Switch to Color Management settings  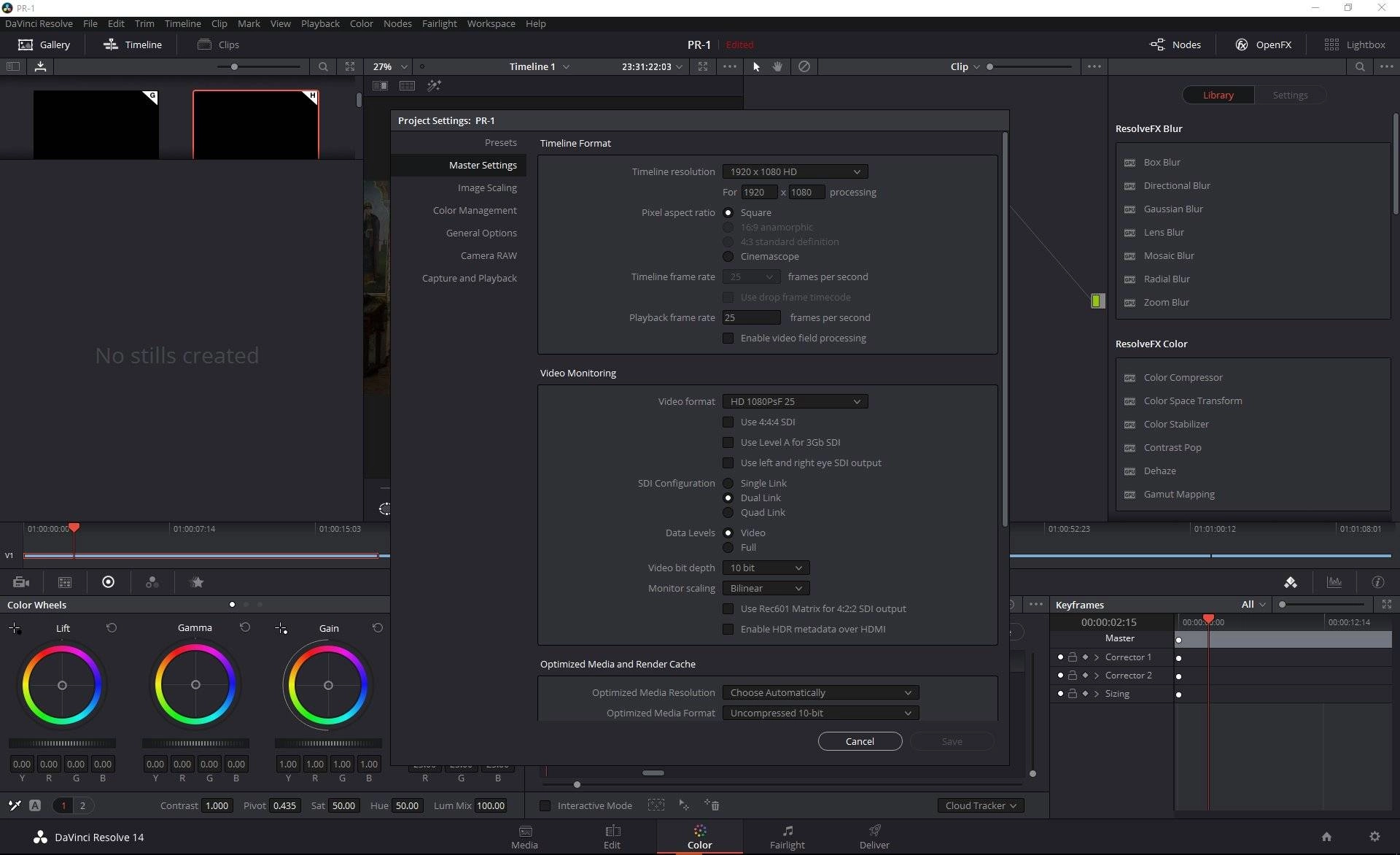point(475,210)
